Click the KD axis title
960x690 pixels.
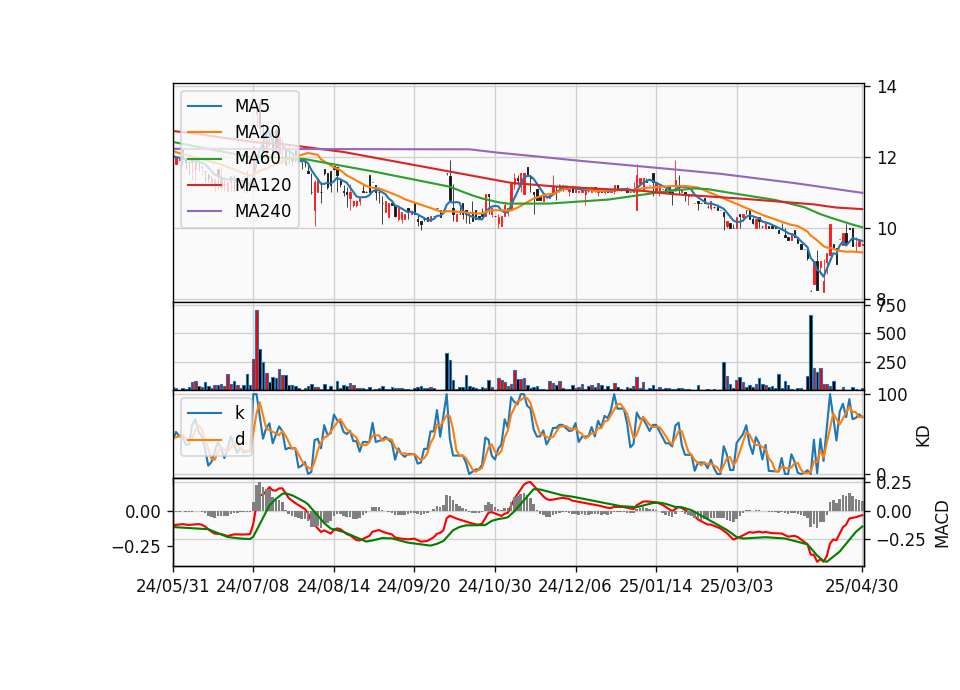tap(923, 437)
